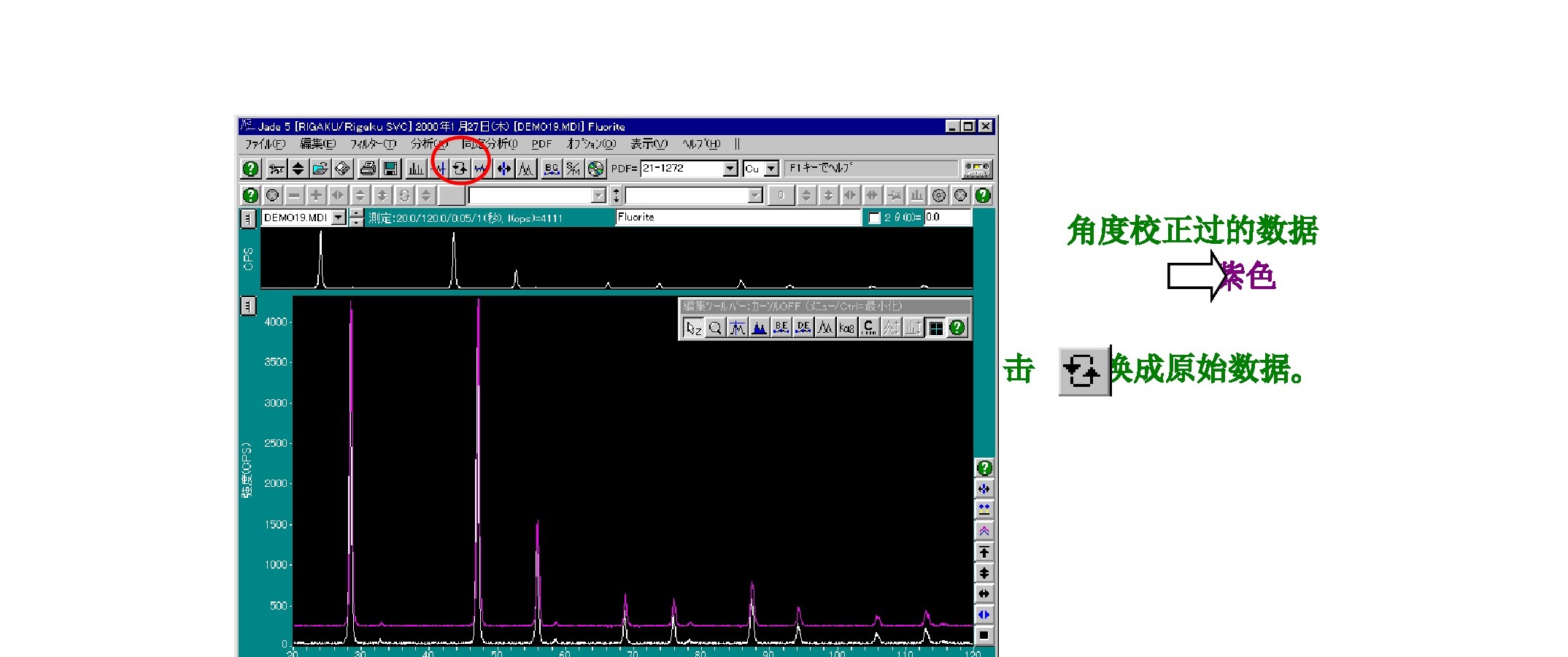The height and width of the screenshot is (657, 1568).
Task: Click the Kα2 strip icon in edit toolbar
Action: click(x=846, y=328)
